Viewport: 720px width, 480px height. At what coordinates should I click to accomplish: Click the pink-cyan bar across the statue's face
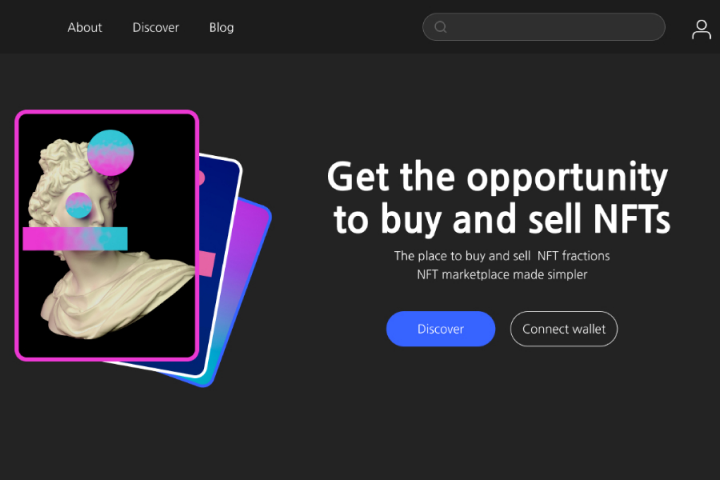click(x=75, y=239)
